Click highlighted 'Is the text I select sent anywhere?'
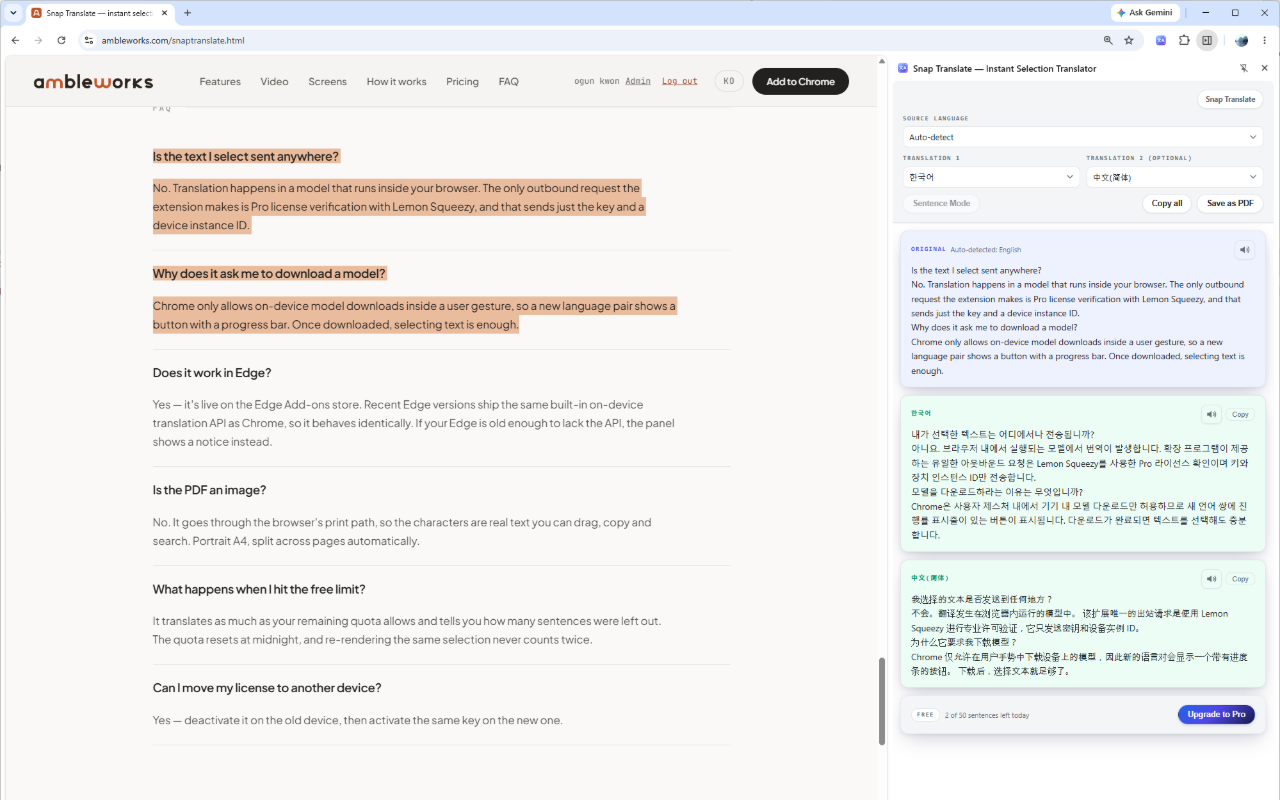Screen dimensions: 1280x800 pyautogui.click(x=246, y=156)
